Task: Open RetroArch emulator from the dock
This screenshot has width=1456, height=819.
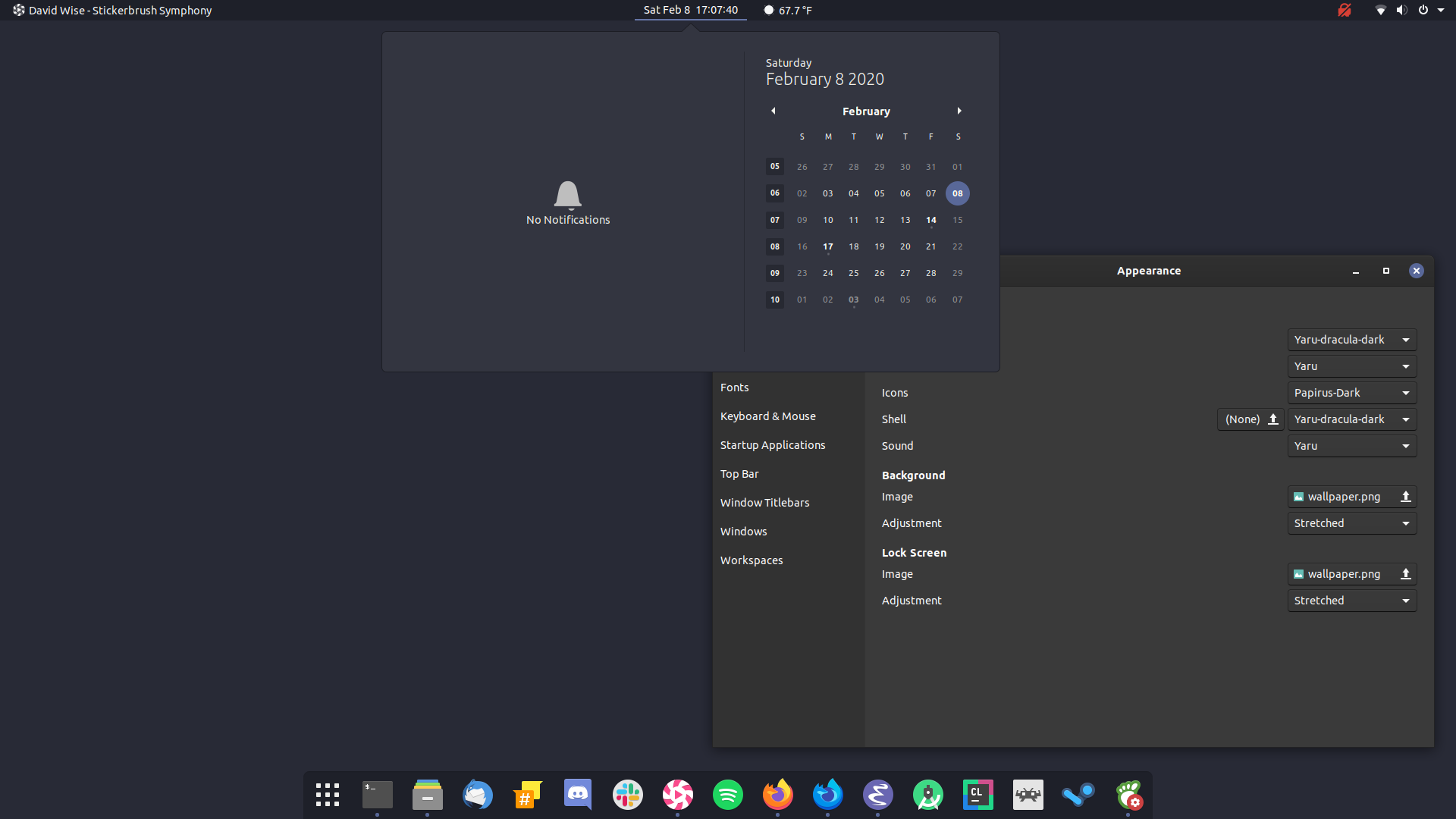Action: point(1028,795)
